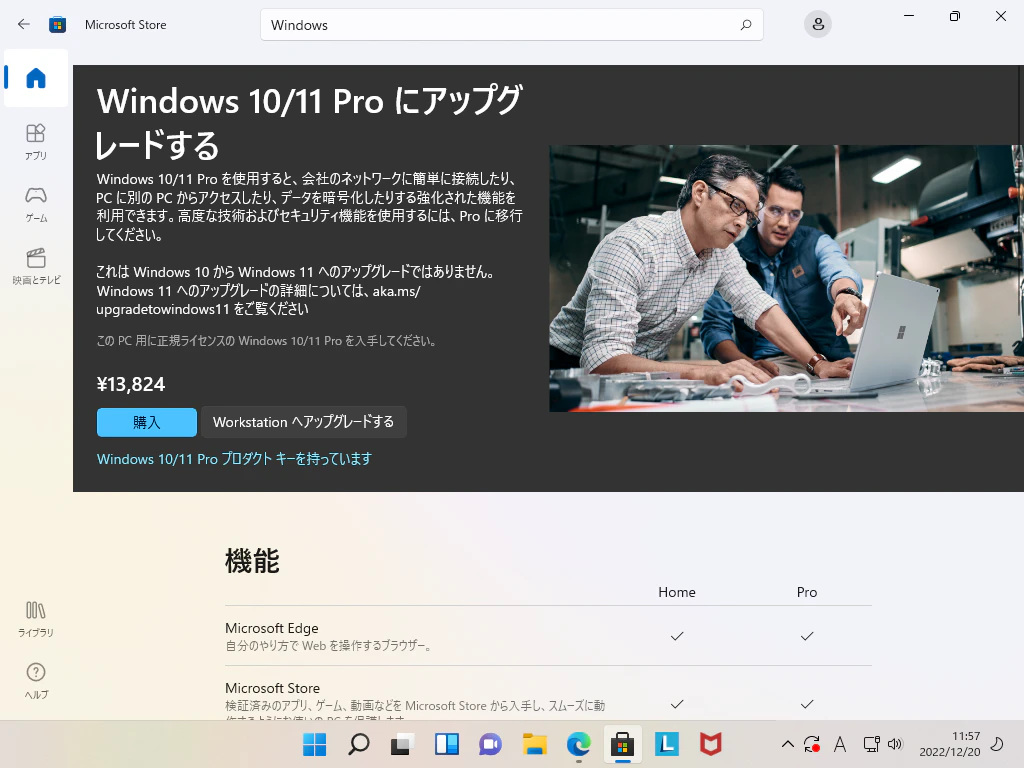This screenshot has height=768, width=1024.
Task: Open the Chat app on the taskbar
Action: pyautogui.click(x=490, y=744)
